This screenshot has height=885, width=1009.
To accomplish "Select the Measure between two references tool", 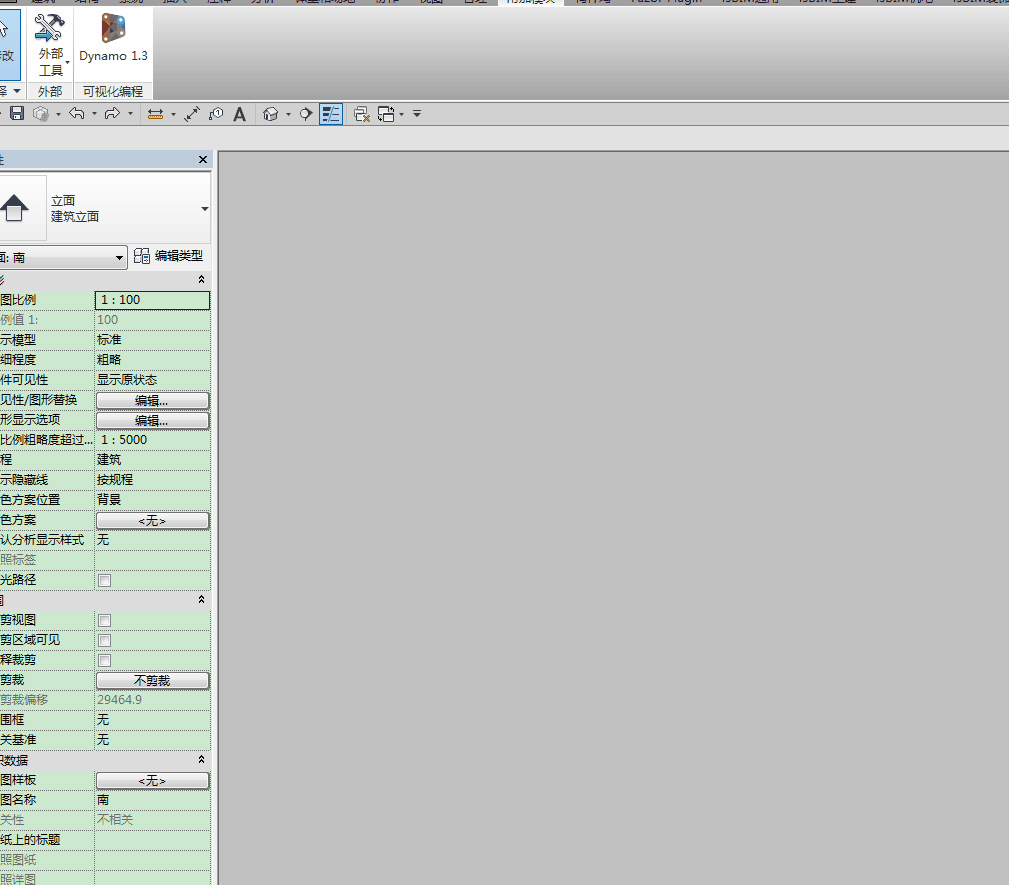I will [x=155, y=114].
